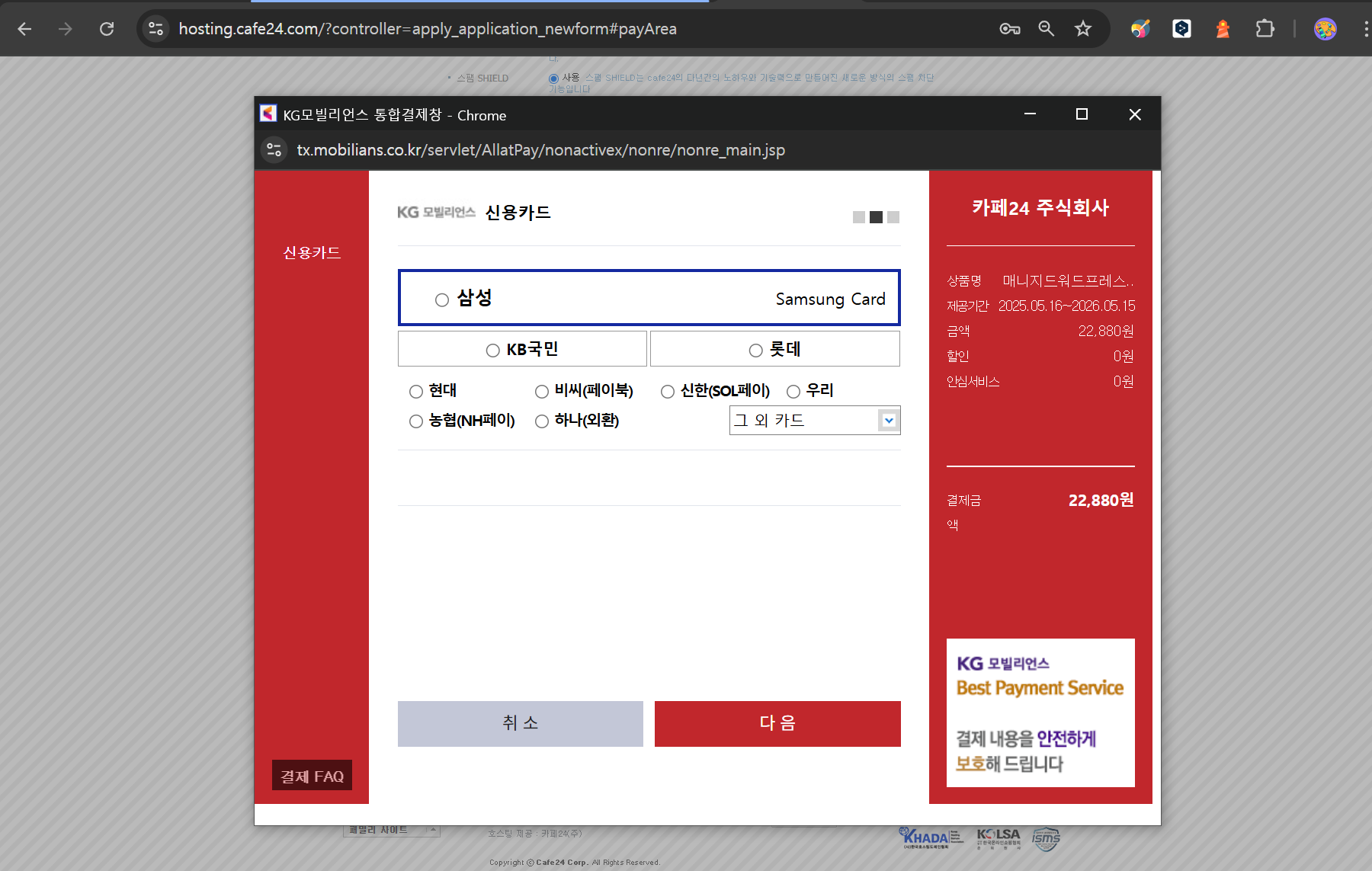Screen dimensions: 1372x871
Task: Pick the 우리 card radio button
Action: tap(793, 392)
